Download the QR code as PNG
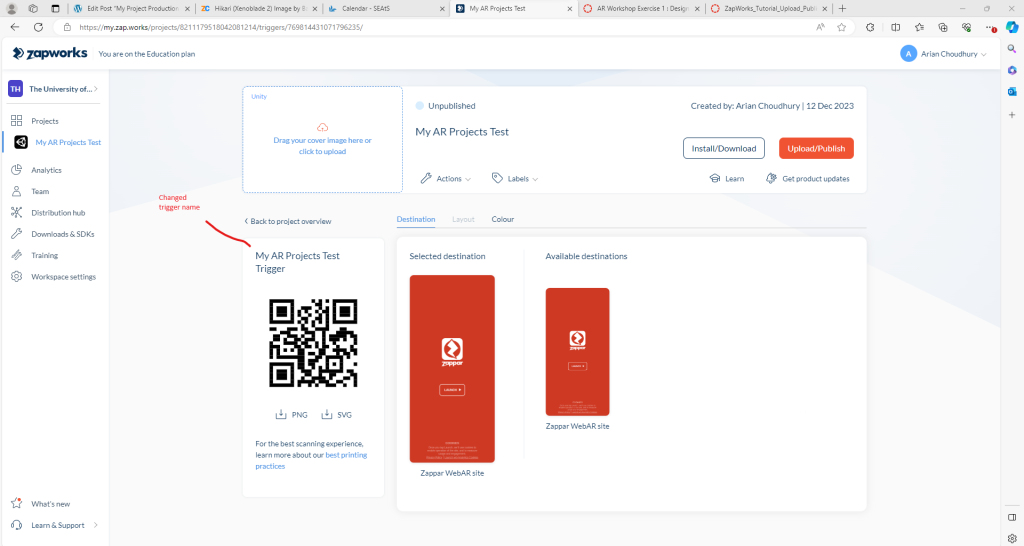 (x=290, y=414)
